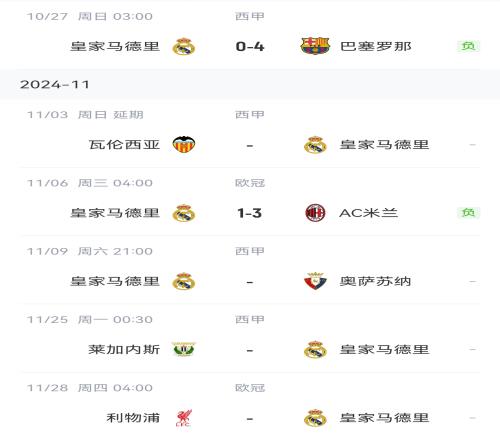Click the 欧冠 label on the 11/28 match
500x440 pixels.
250,388
